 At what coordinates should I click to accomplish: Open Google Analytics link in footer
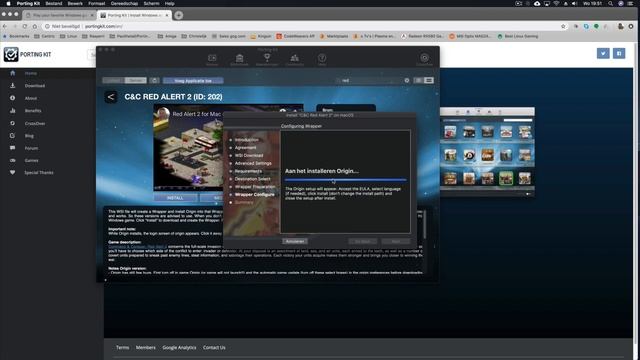tap(179, 347)
